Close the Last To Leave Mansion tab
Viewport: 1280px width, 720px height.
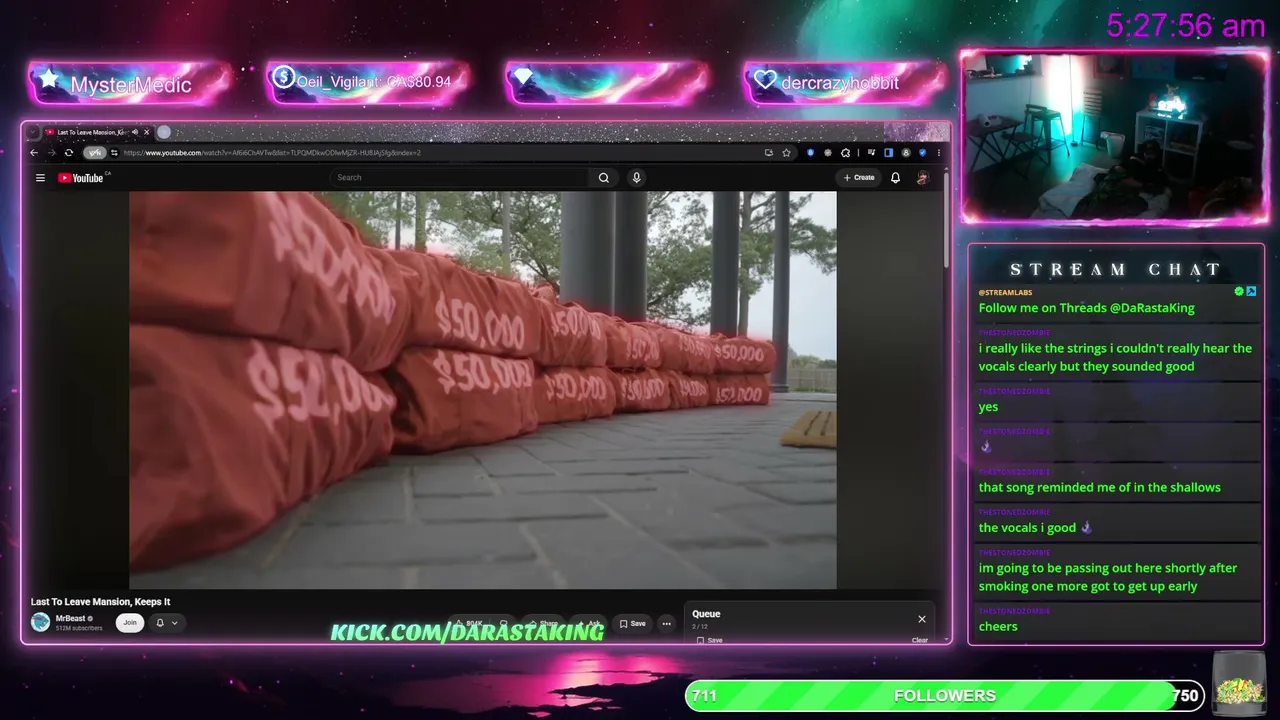pos(146,132)
